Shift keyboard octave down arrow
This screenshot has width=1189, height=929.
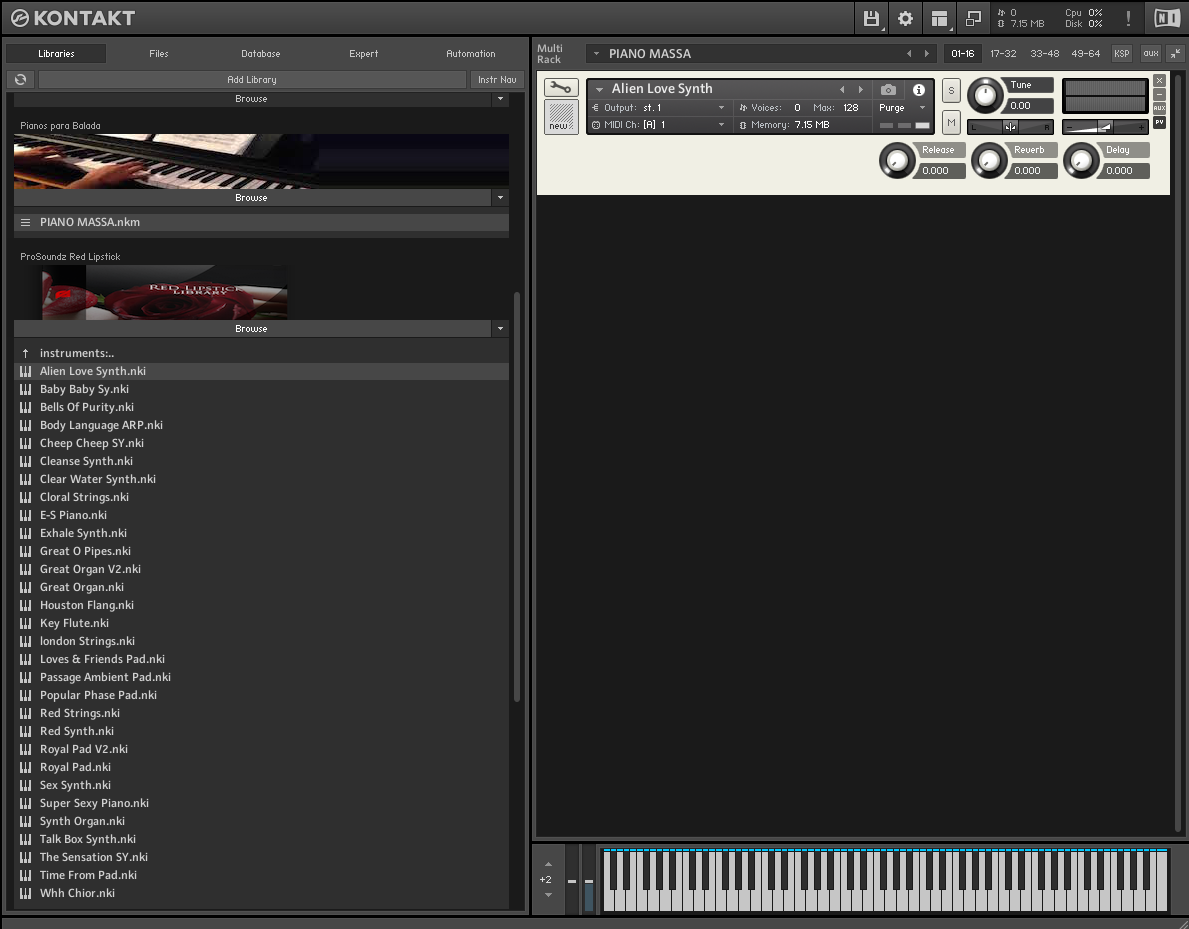pyautogui.click(x=548, y=896)
